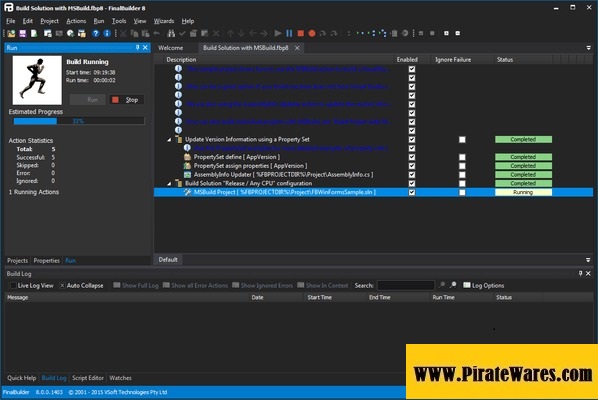The image size is (598, 400).
Task: Click the Copy toolbar icon
Action: (x=134, y=34)
